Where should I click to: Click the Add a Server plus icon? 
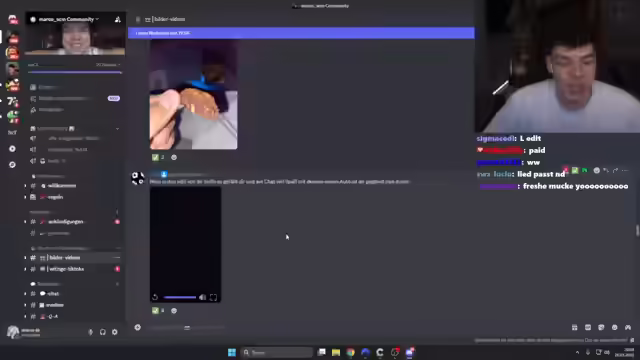[12, 149]
